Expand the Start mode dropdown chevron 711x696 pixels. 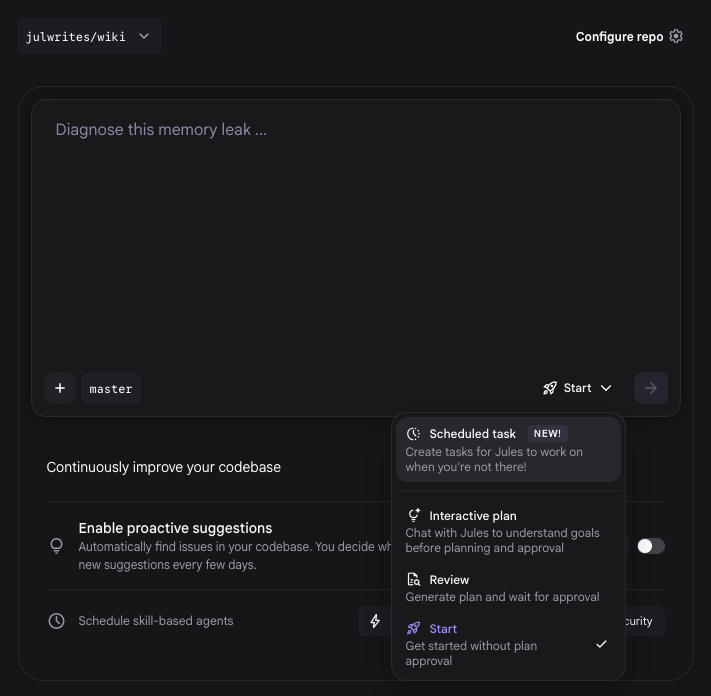pos(606,388)
